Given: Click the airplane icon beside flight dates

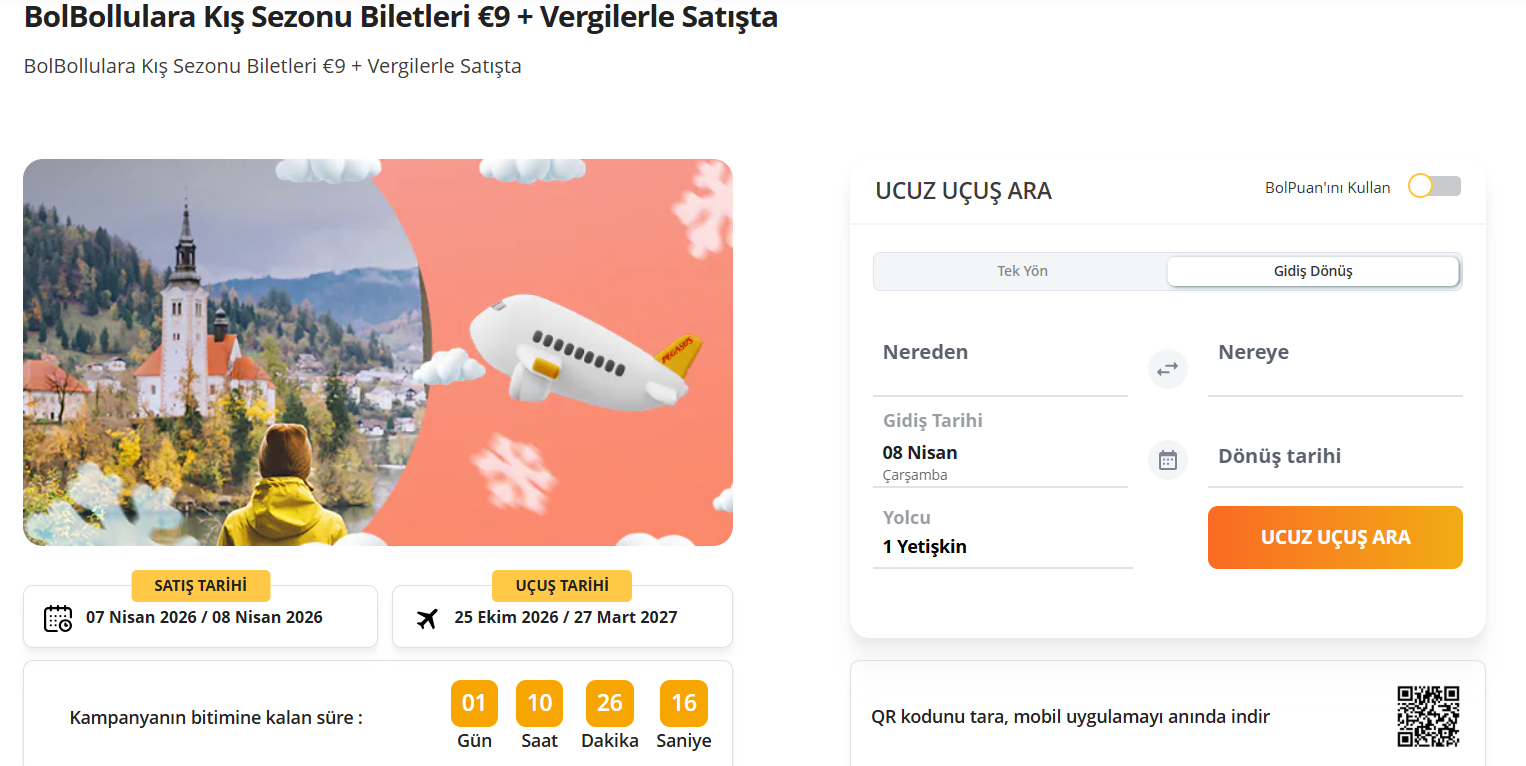Looking at the screenshot, I should click(x=427, y=618).
